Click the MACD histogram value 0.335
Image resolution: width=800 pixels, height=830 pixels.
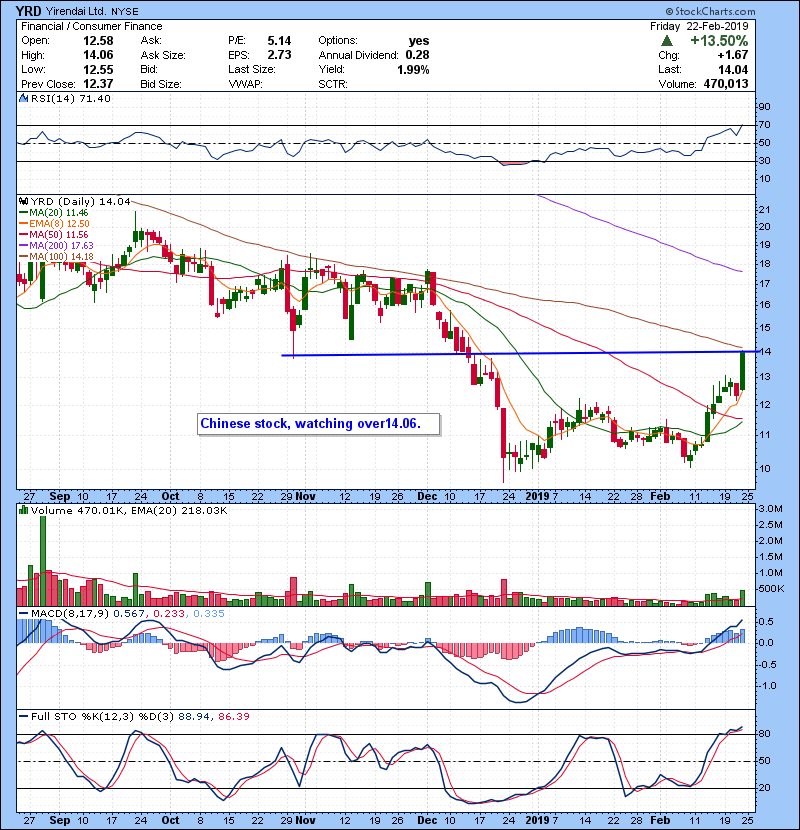tap(209, 614)
